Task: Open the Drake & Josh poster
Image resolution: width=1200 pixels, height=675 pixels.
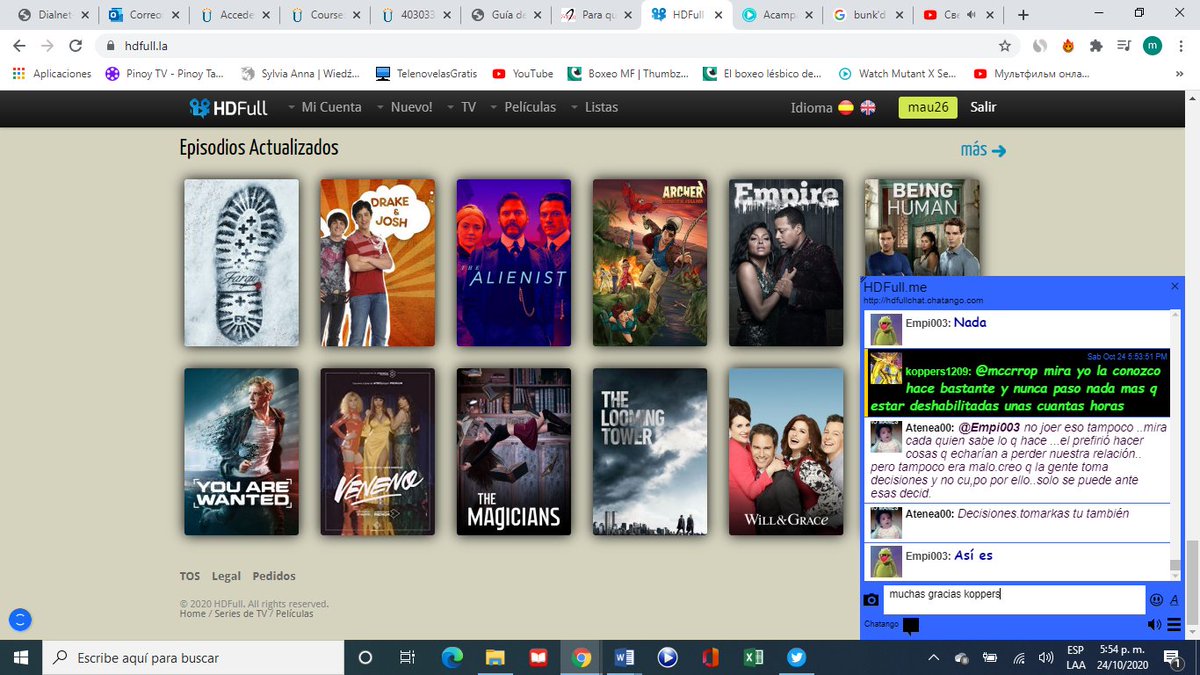Action: [377, 263]
